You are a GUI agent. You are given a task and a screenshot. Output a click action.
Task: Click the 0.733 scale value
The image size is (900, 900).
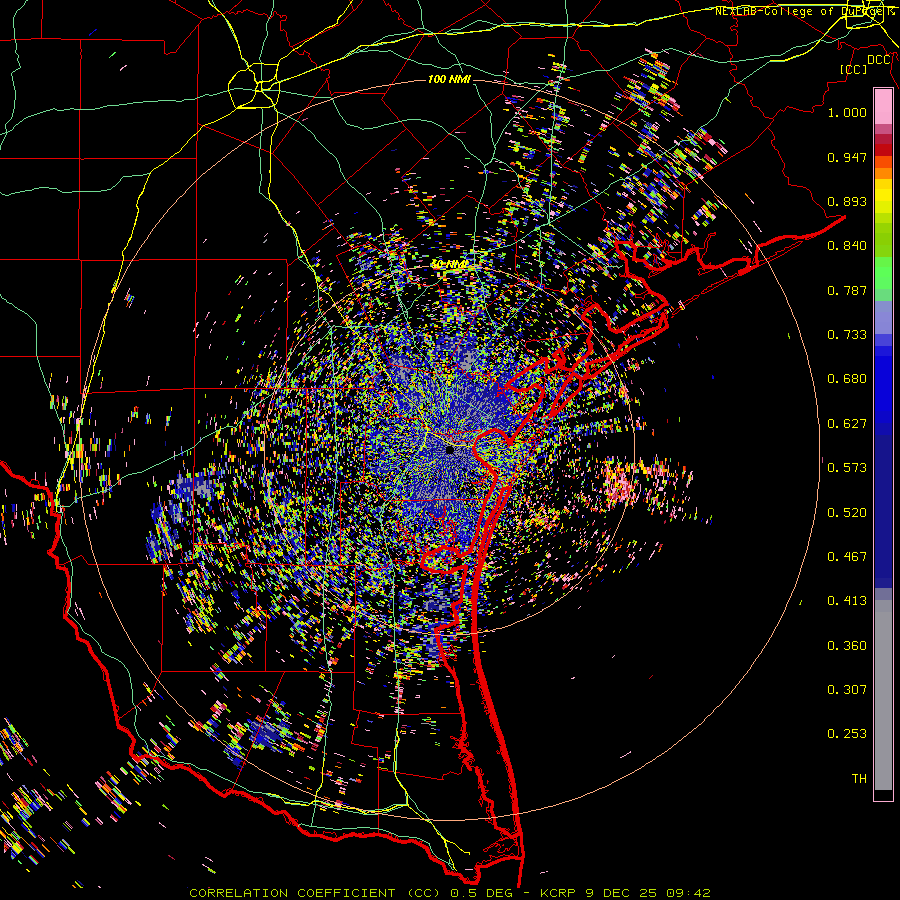847,335
